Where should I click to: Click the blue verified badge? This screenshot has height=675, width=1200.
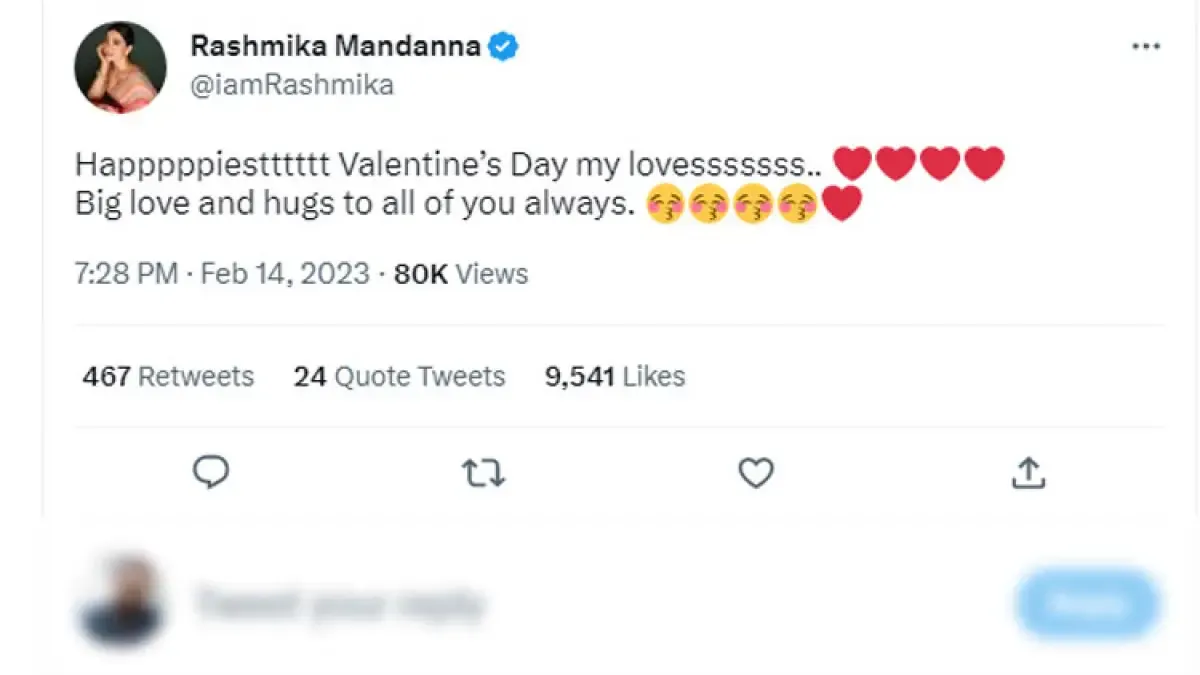[x=502, y=47]
